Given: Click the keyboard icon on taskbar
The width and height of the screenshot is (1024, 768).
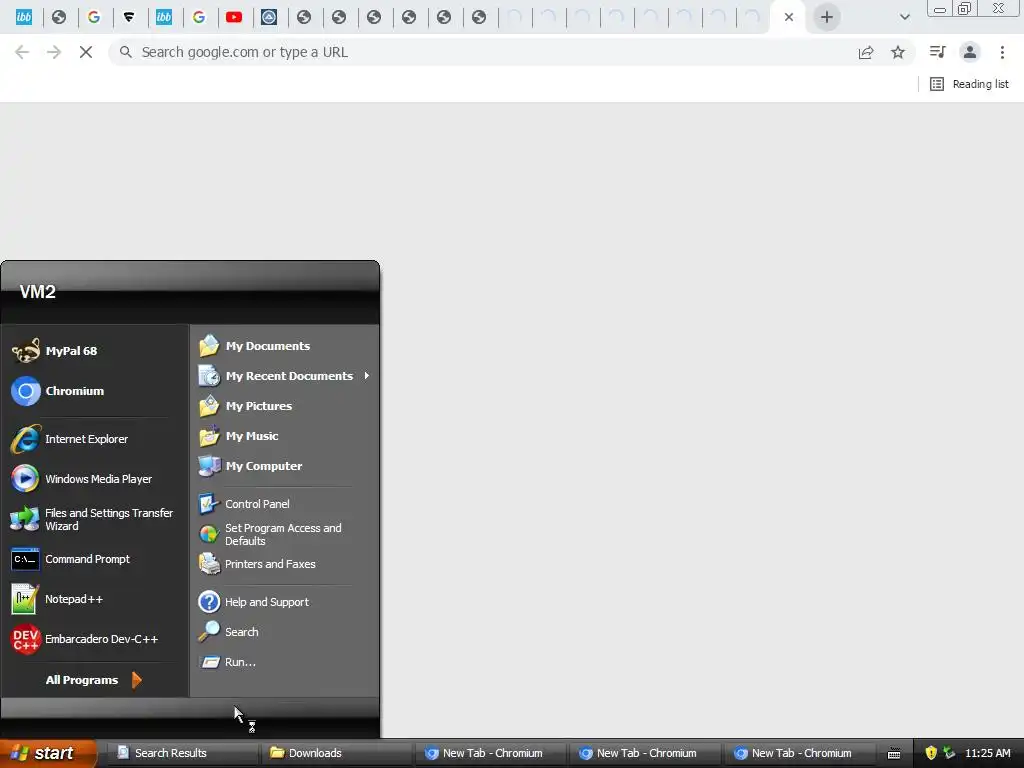Looking at the screenshot, I should pyautogui.click(x=894, y=754).
